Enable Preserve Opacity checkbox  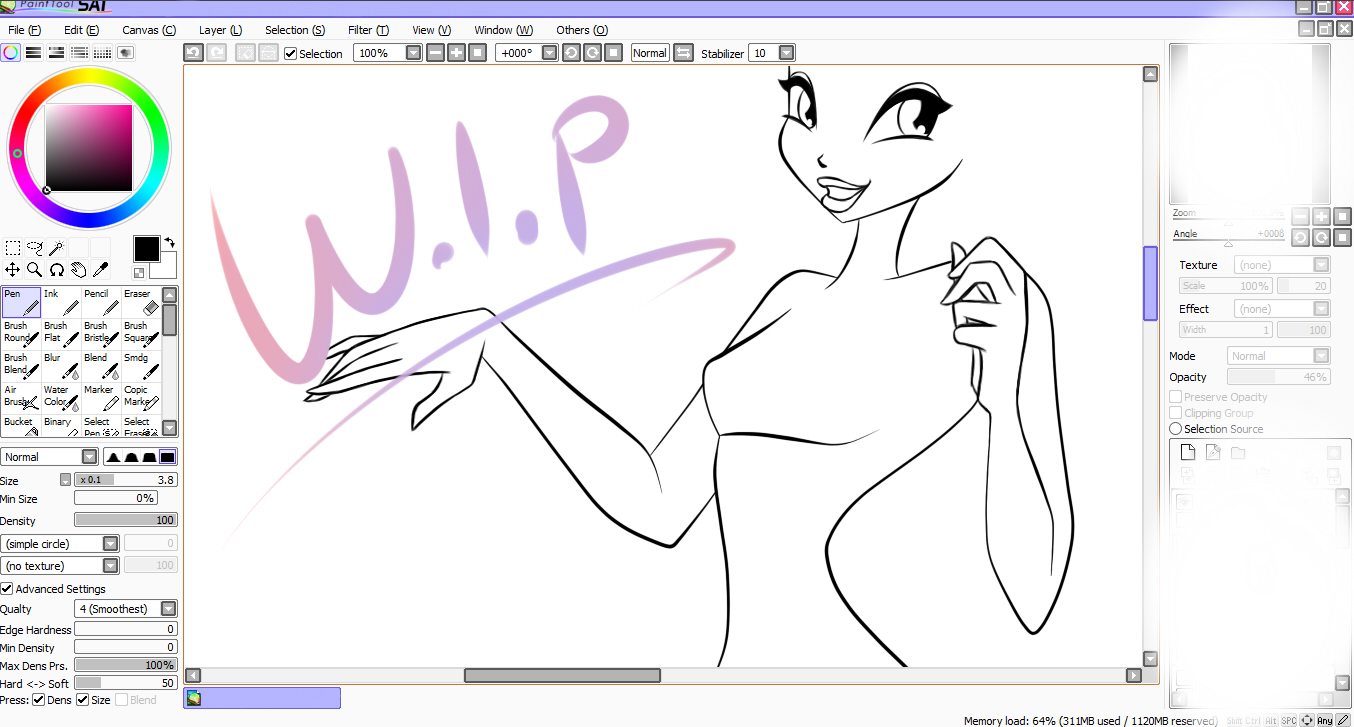pyautogui.click(x=1176, y=397)
